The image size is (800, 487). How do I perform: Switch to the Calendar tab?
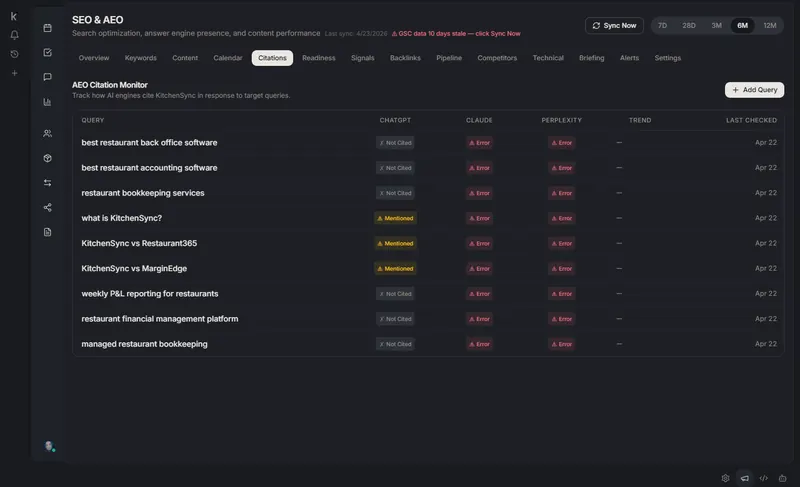coord(228,58)
